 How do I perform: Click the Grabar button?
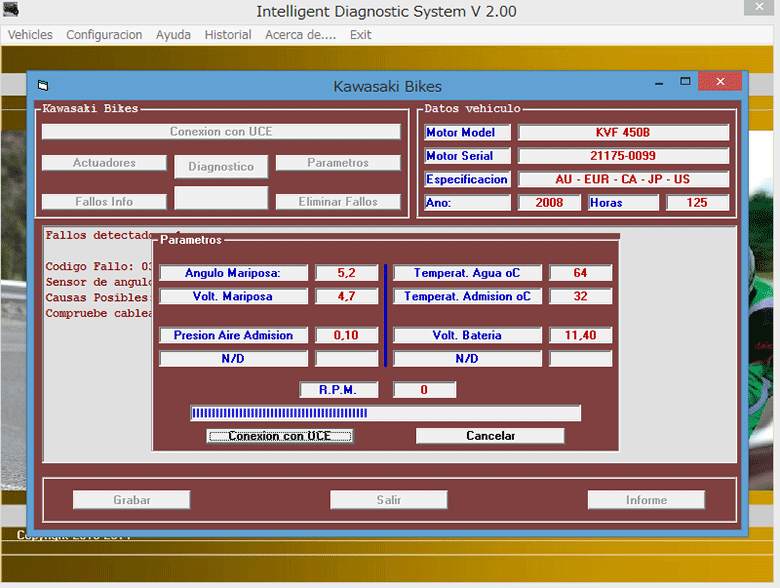(131, 500)
